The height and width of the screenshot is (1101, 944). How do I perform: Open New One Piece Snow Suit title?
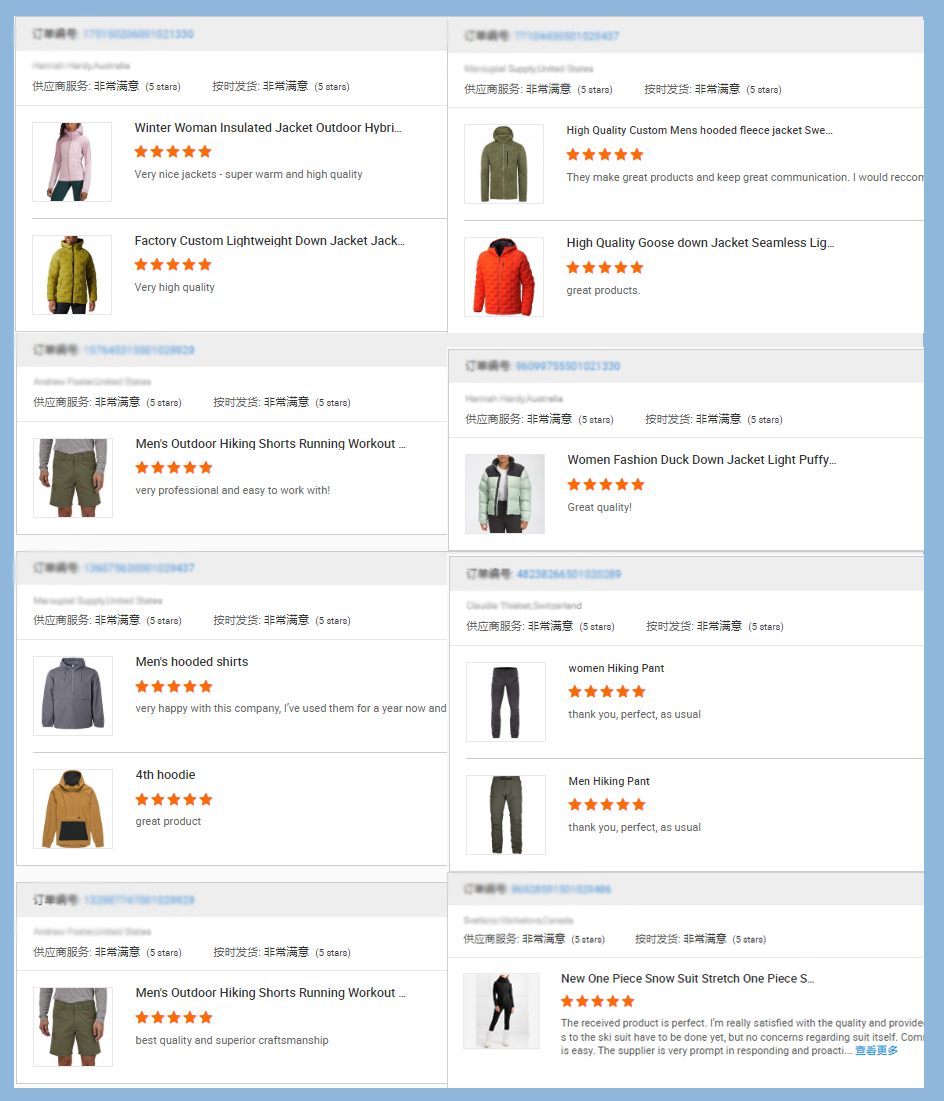pyautogui.click(x=687, y=979)
